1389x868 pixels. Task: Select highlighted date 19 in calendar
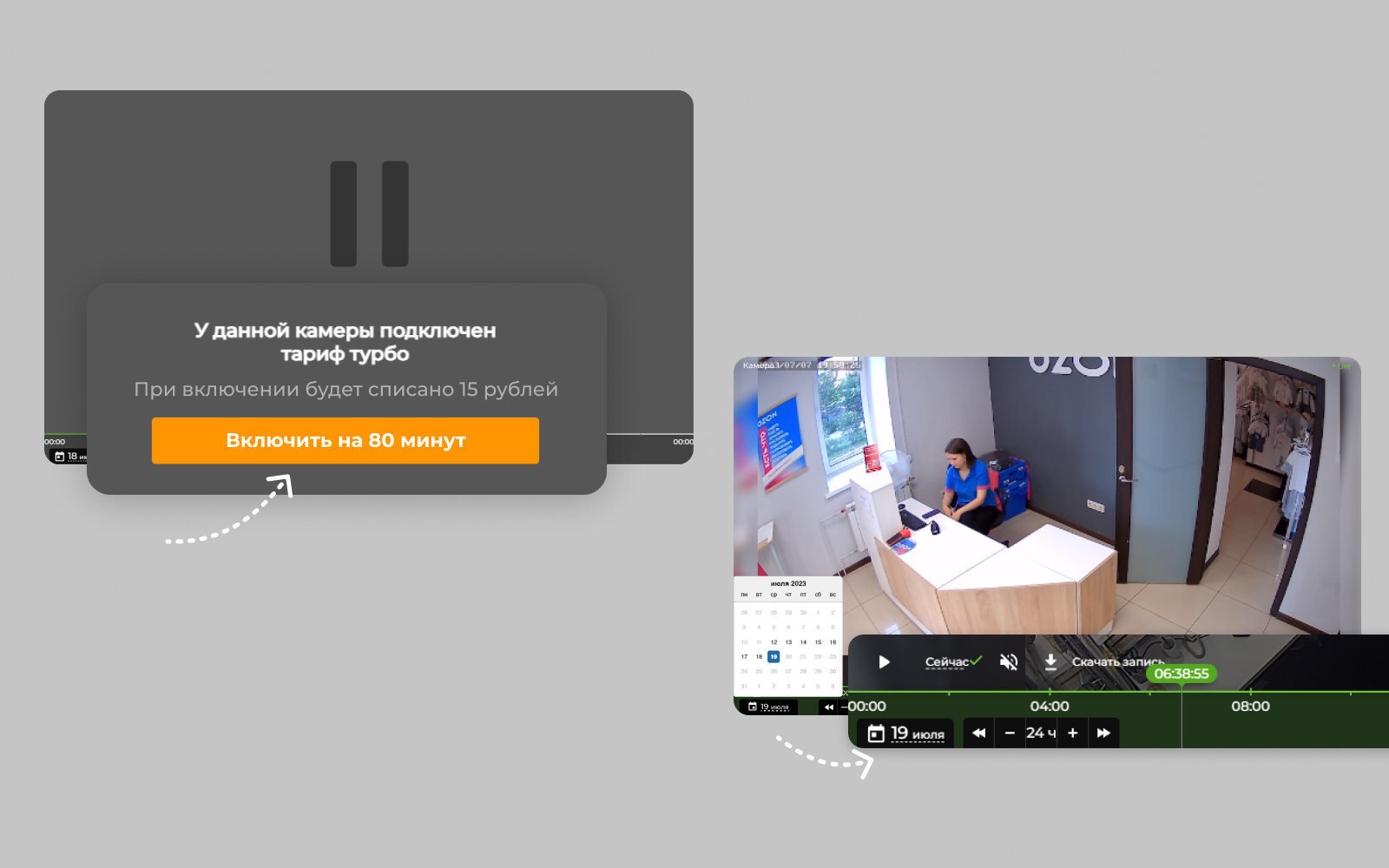coord(773,657)
